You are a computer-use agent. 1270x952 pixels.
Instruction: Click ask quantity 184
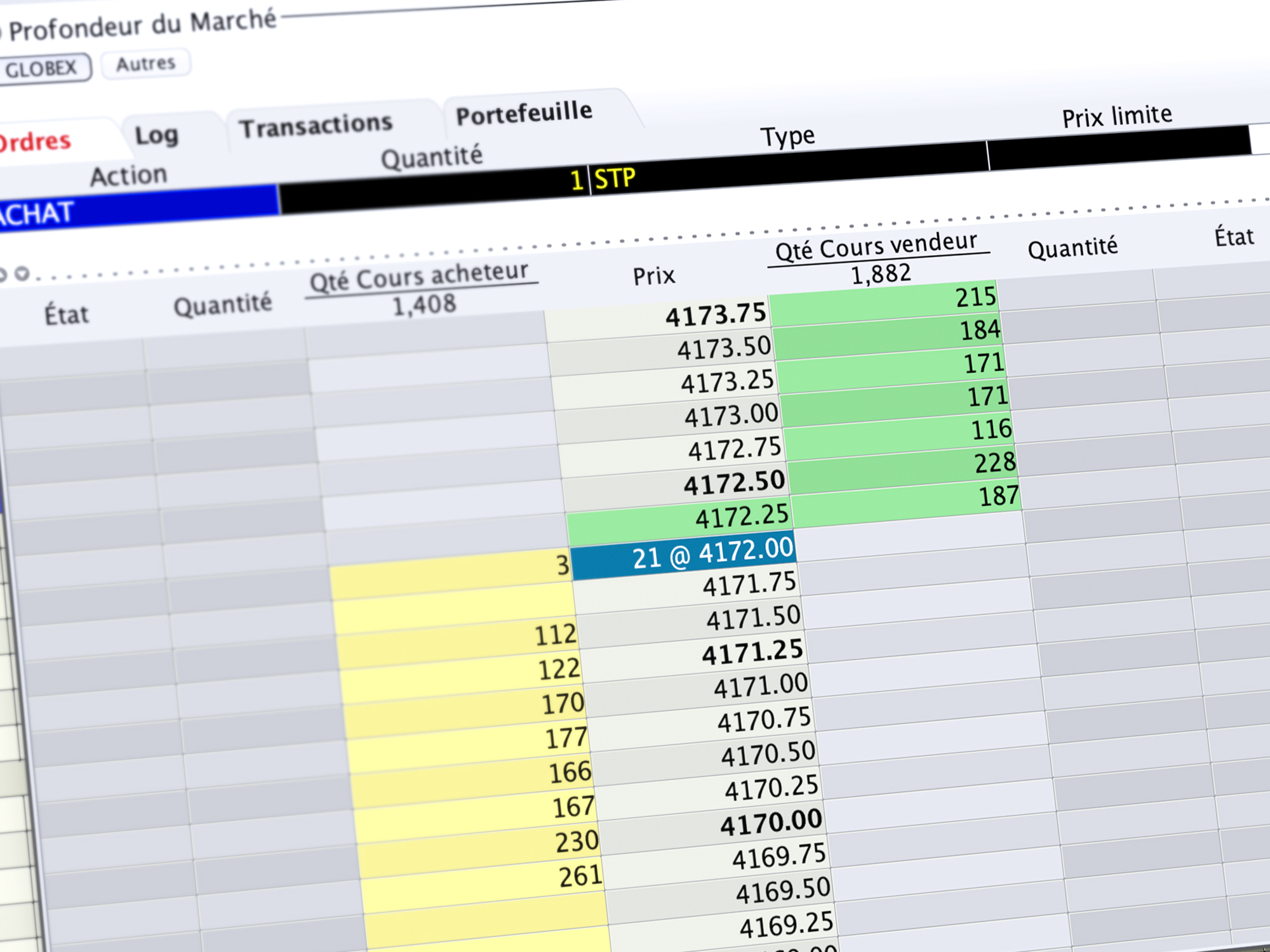point(980,330)
